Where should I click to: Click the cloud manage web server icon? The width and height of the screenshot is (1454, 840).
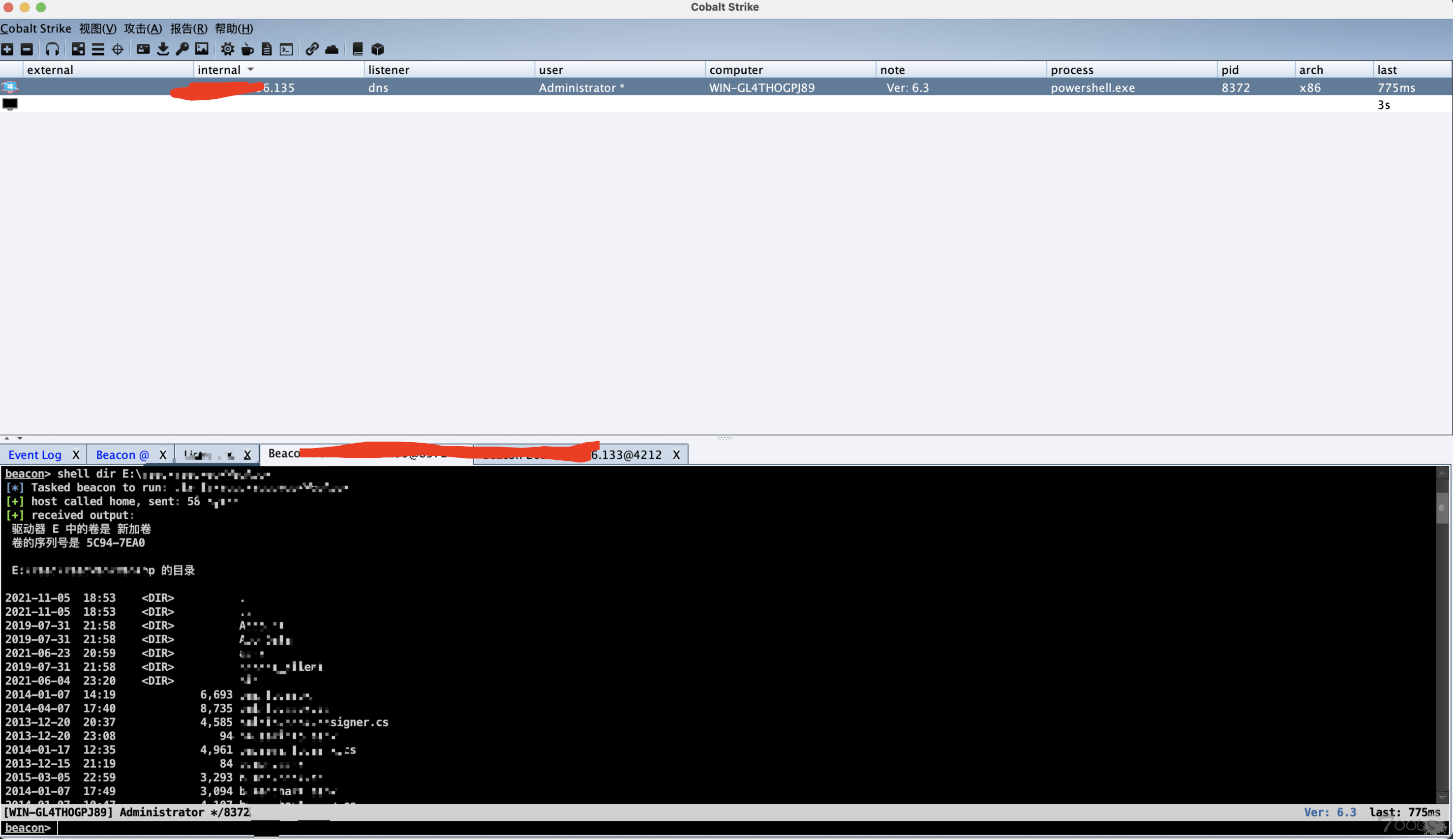[x=332, y=49]
